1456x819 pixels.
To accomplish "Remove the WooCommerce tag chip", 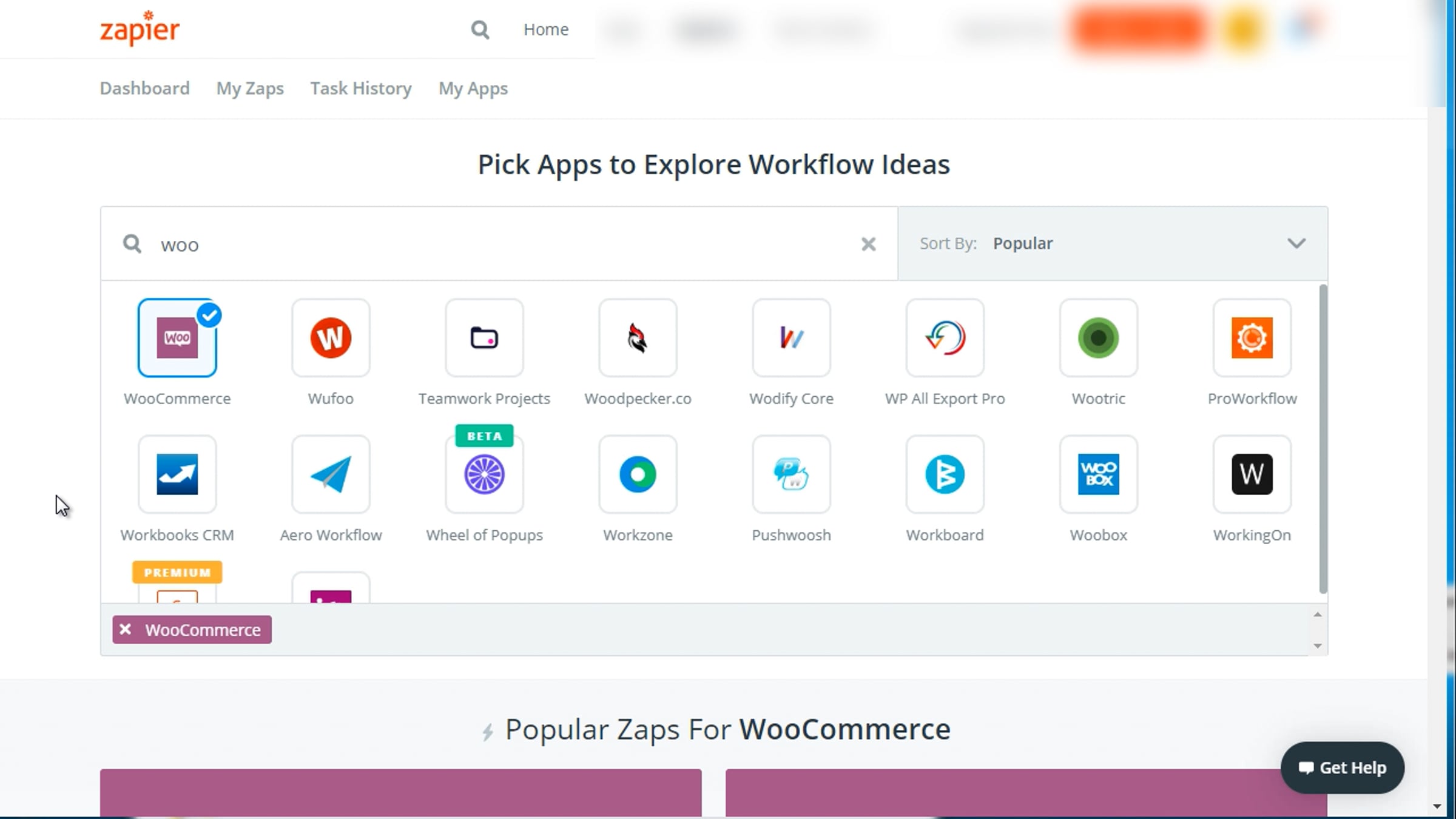I will click(126, 630).
